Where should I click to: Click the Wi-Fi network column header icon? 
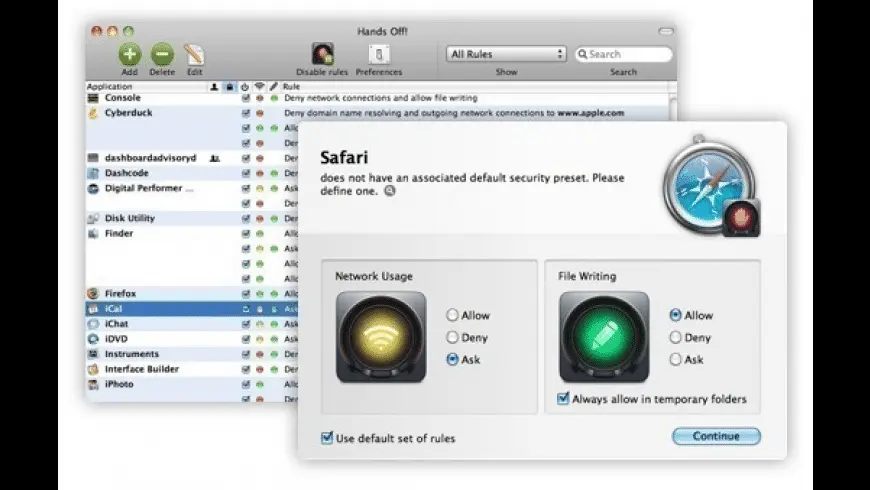259,87
